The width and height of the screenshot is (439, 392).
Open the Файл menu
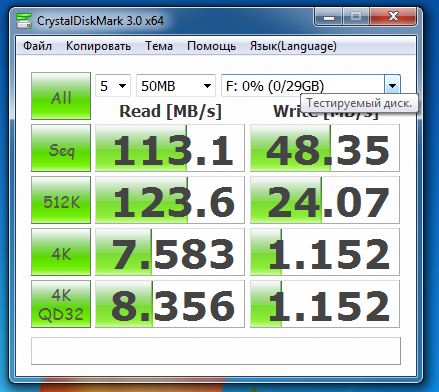(37, 46)
